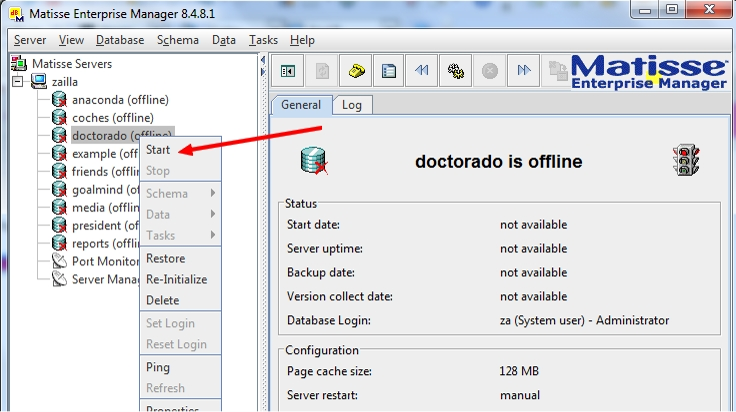Click the 'za (System user) - Administrator' value
This screenshot has width=736, height=412.
584,320
